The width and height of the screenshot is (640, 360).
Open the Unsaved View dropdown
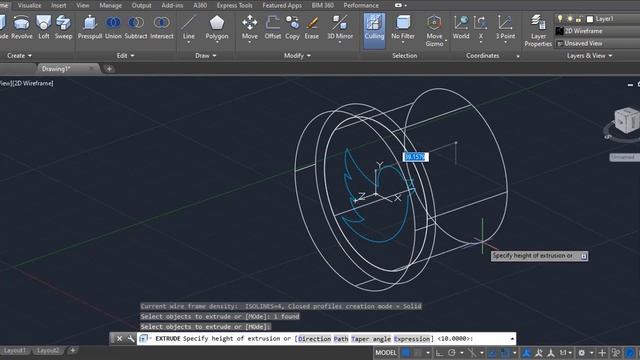coord(597,43)
